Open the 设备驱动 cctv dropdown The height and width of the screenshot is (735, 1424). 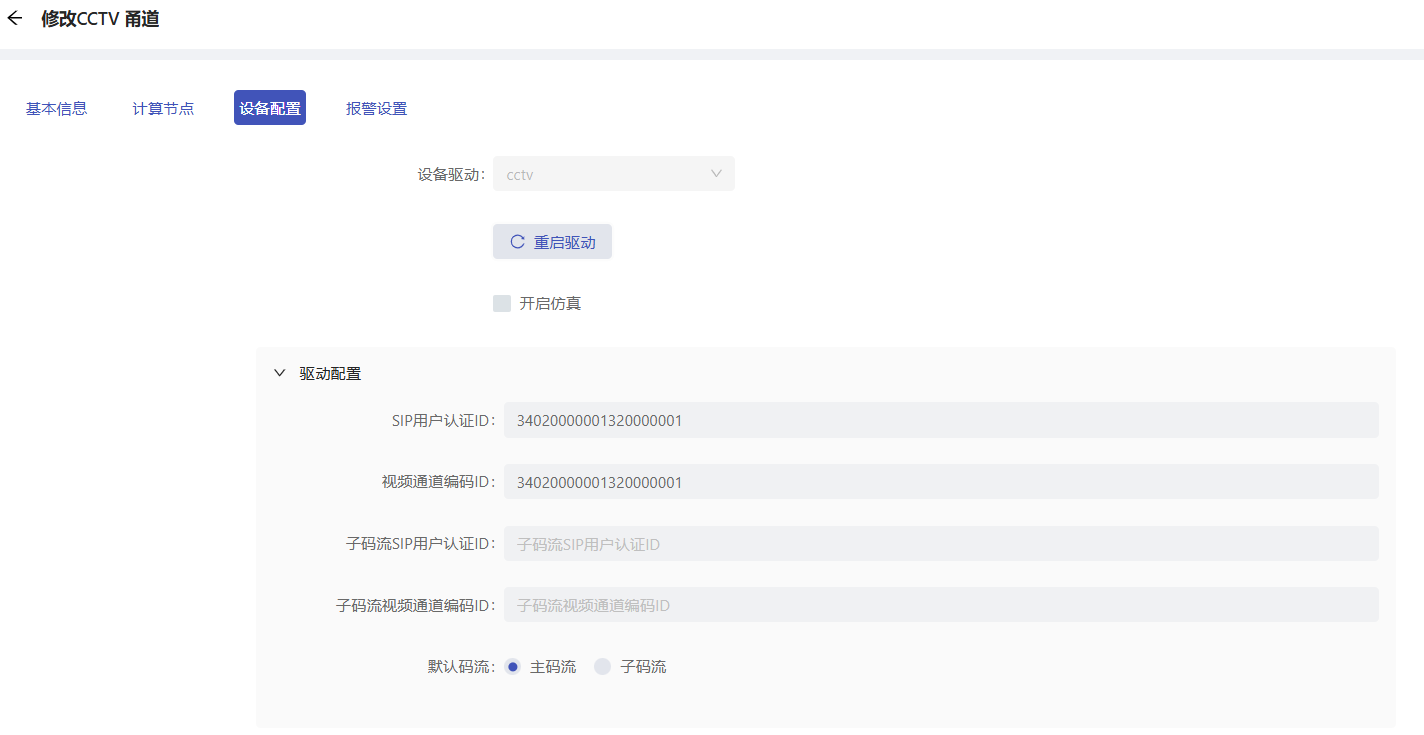[614, 174]
